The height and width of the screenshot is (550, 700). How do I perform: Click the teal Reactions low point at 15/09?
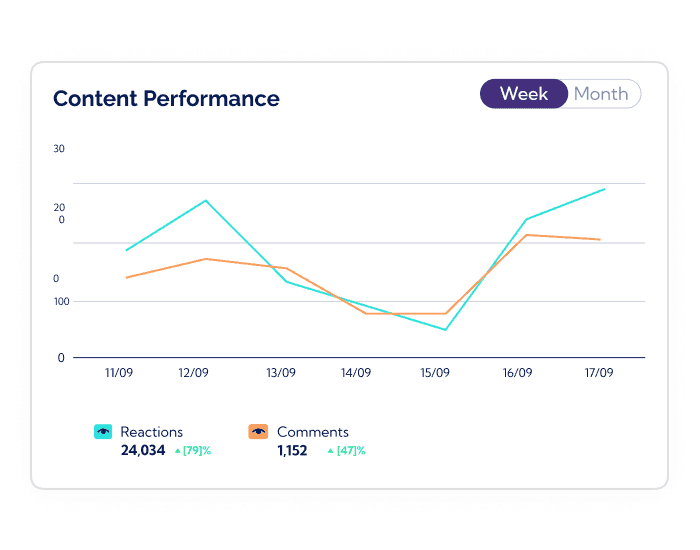pyautogui.click(x=446, y=329)
